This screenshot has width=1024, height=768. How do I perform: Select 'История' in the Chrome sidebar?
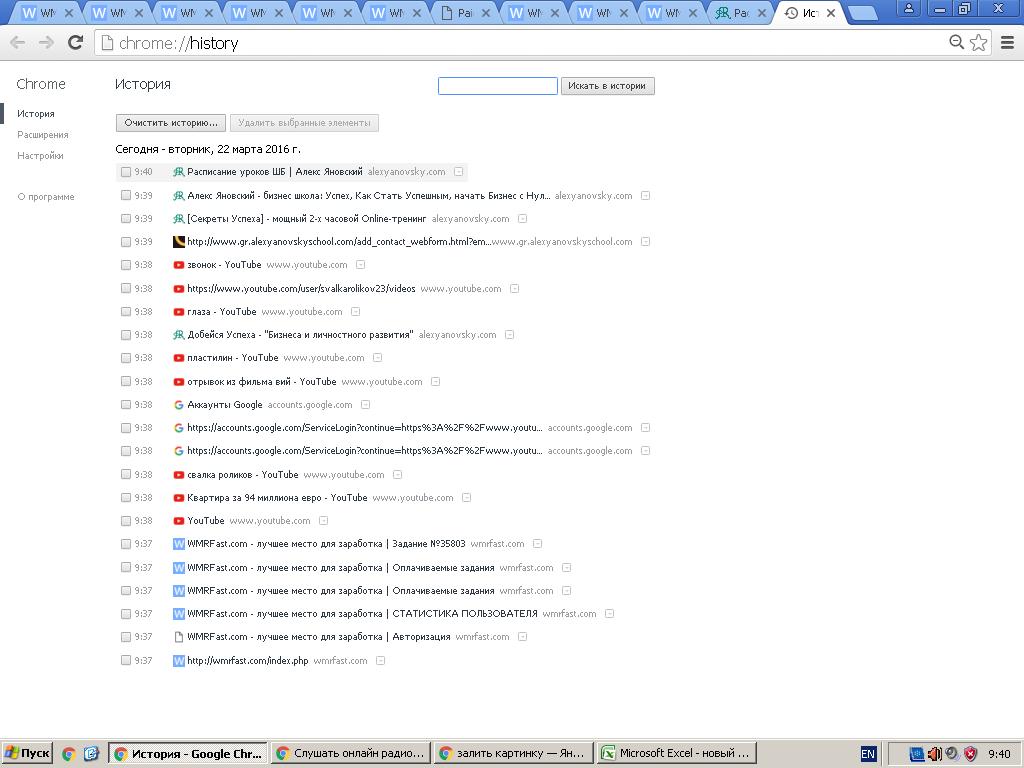(x=36, y=114)
